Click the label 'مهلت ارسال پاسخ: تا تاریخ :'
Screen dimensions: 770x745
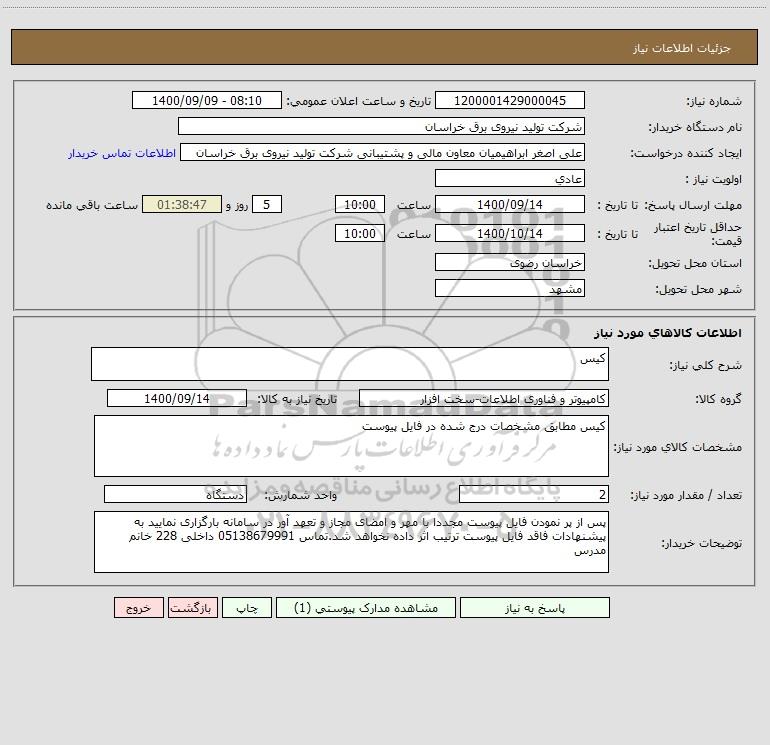coord(669,205)
